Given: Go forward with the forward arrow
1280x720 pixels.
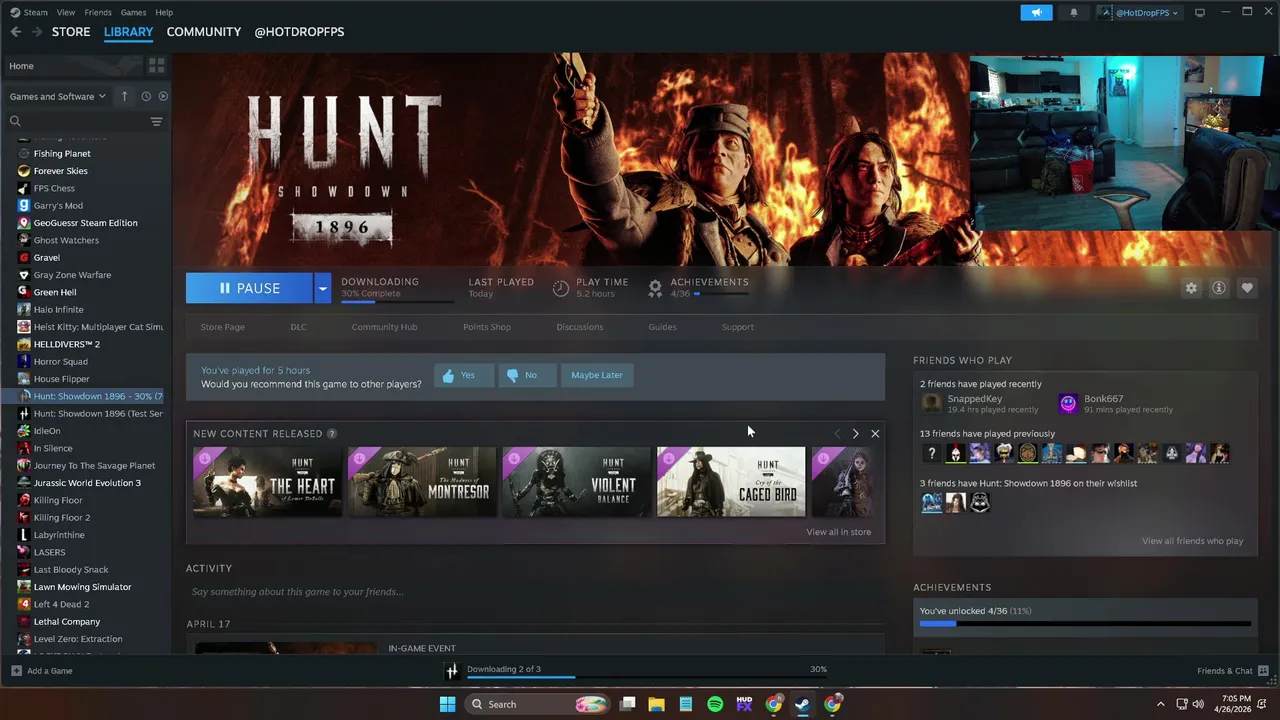Looking at the screenshot, I should 36,32.
